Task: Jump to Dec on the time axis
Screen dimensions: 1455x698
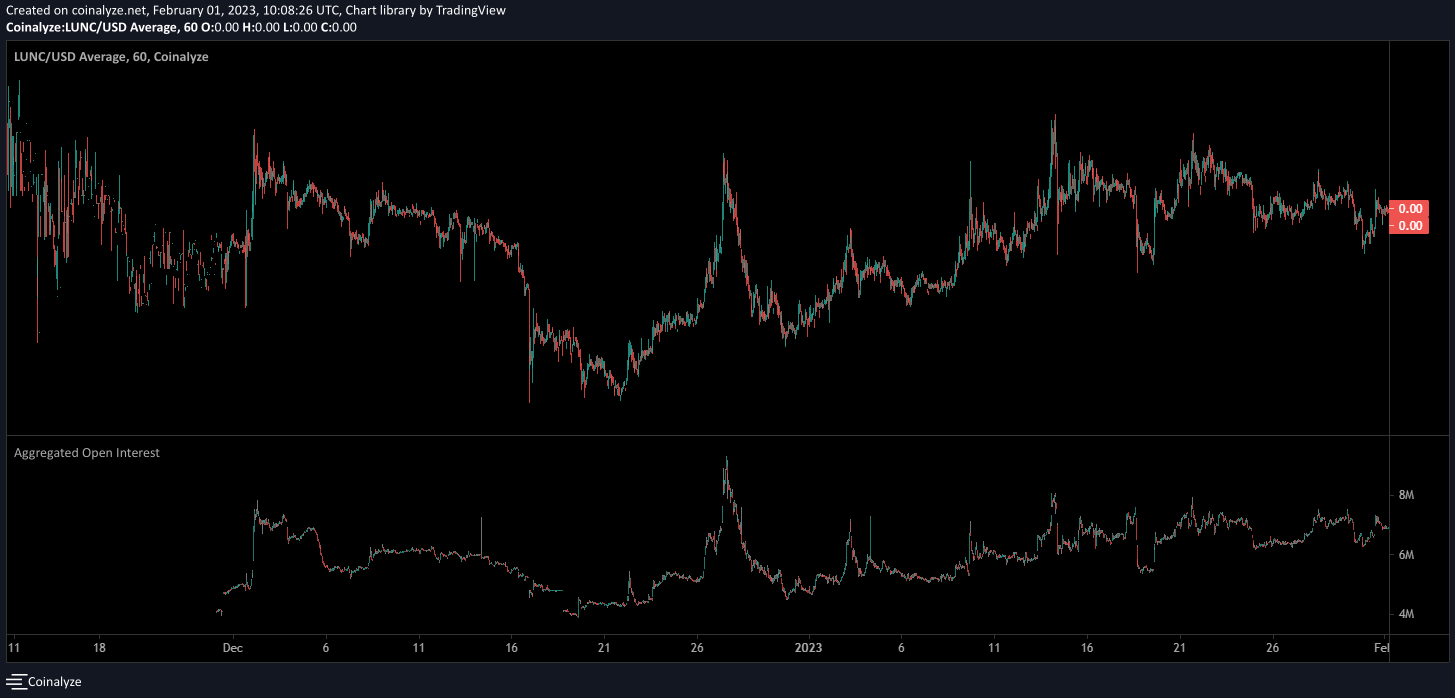Action: click(x=232, y=647)
